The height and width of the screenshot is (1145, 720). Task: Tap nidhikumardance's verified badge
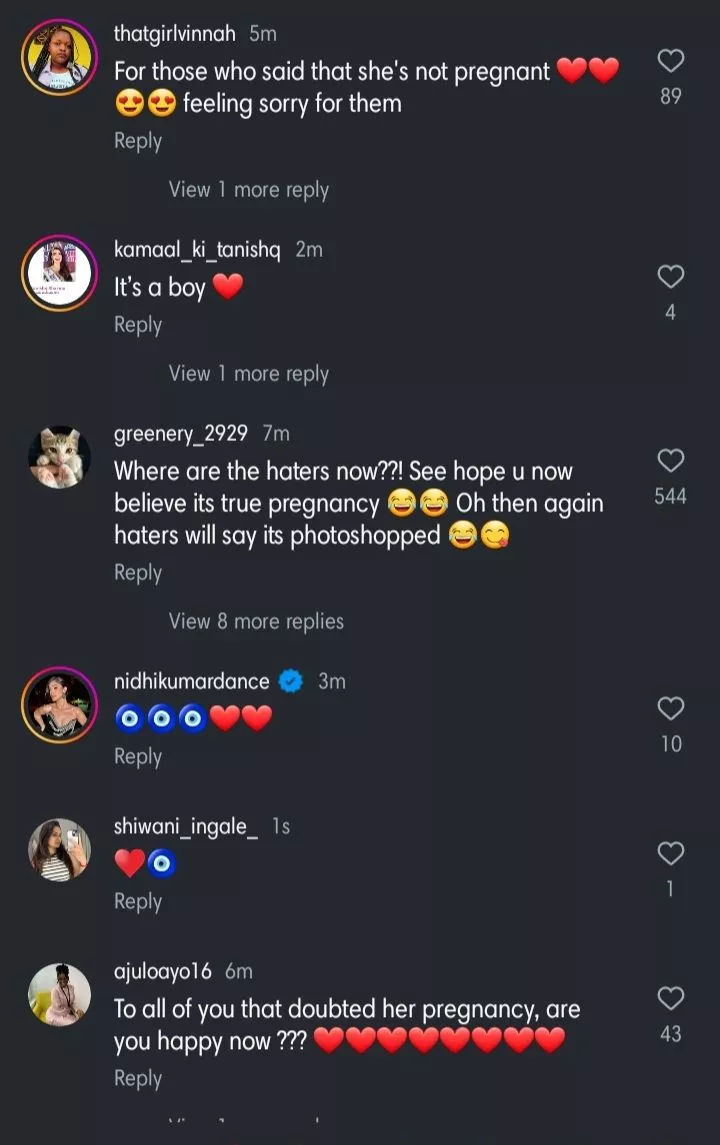pos(290,682)
